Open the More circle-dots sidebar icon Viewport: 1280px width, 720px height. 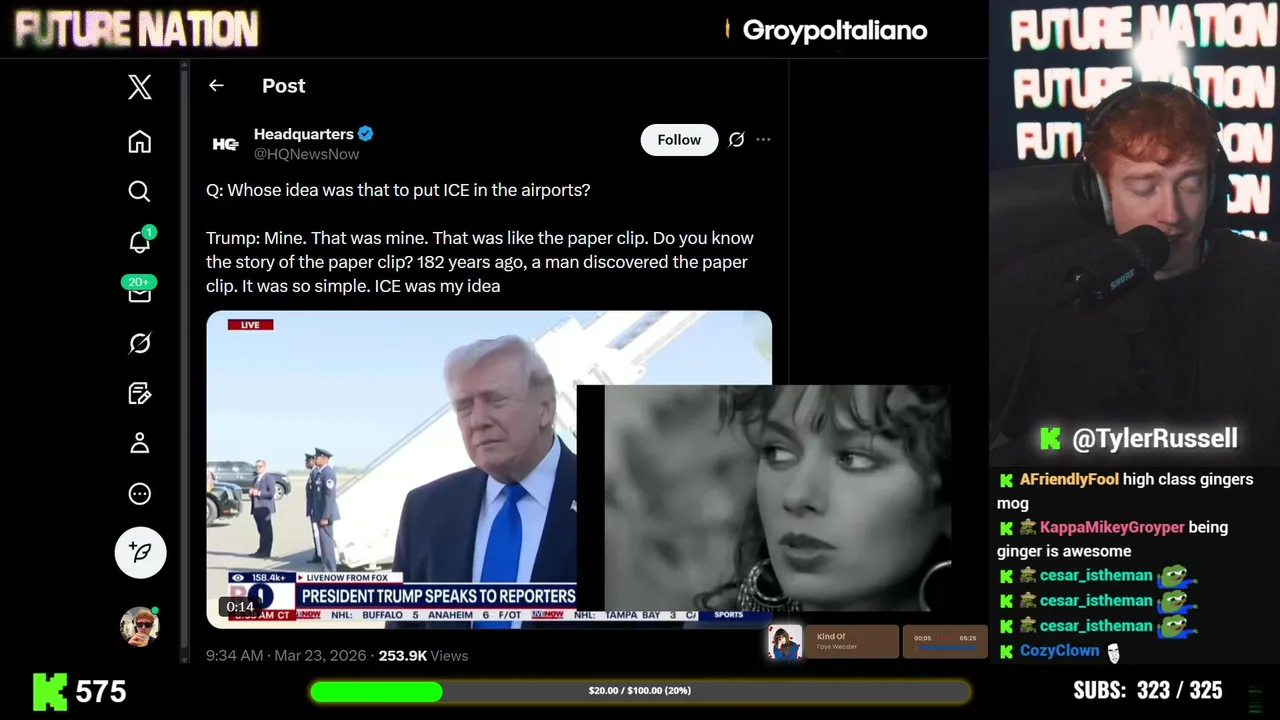coord(140,494)
